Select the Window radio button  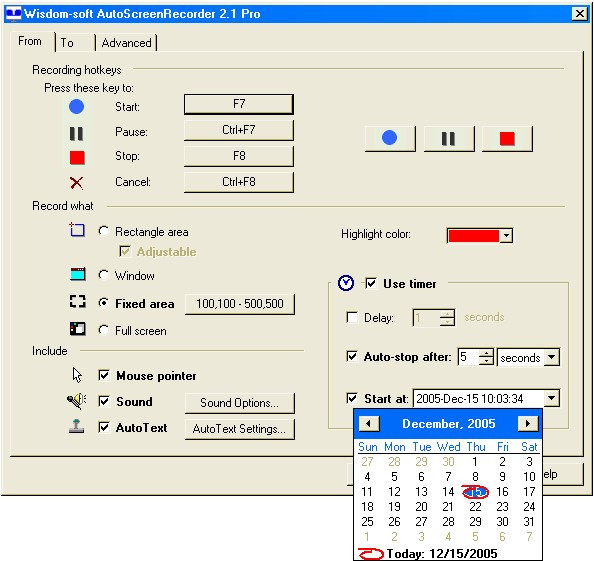(x=104, y=275)
